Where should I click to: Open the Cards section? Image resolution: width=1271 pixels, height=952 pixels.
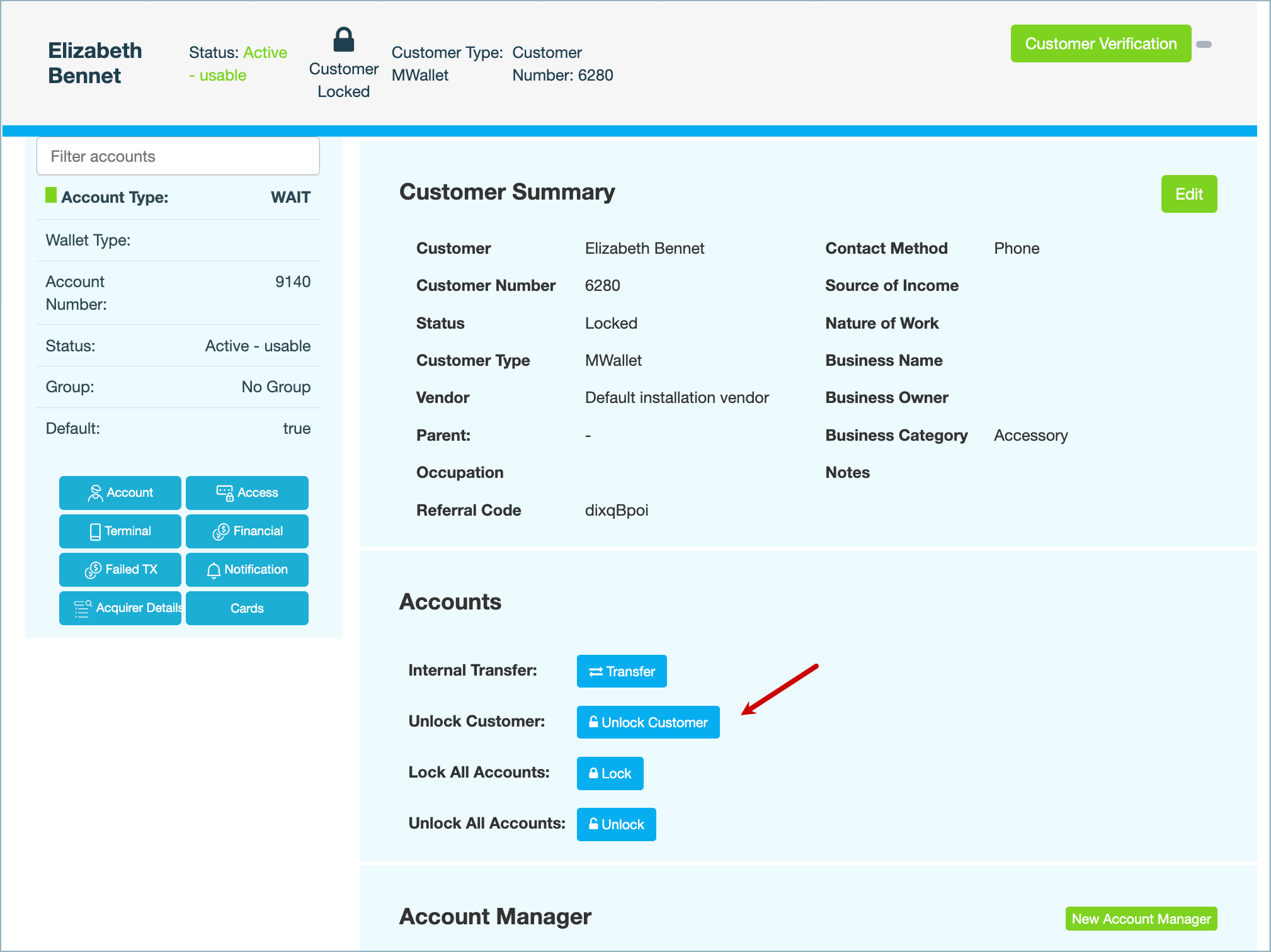click(247, 608)
